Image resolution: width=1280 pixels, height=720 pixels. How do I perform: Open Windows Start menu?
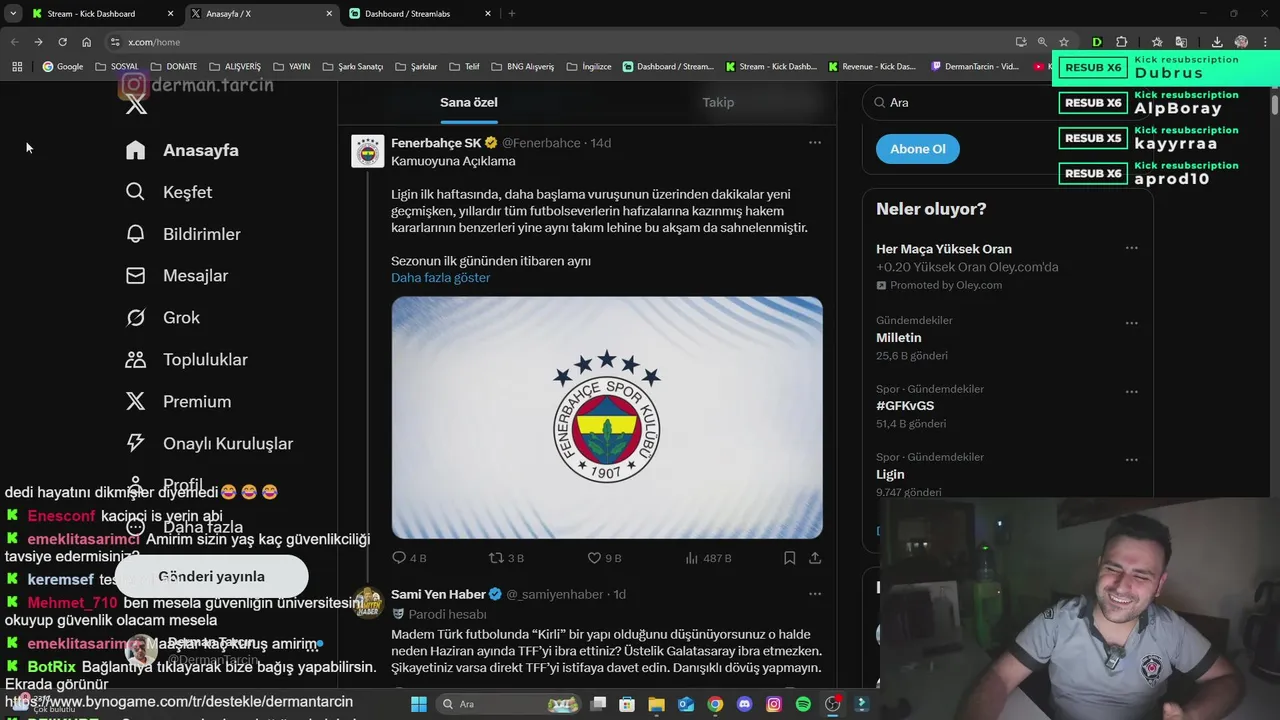point(419,704)
